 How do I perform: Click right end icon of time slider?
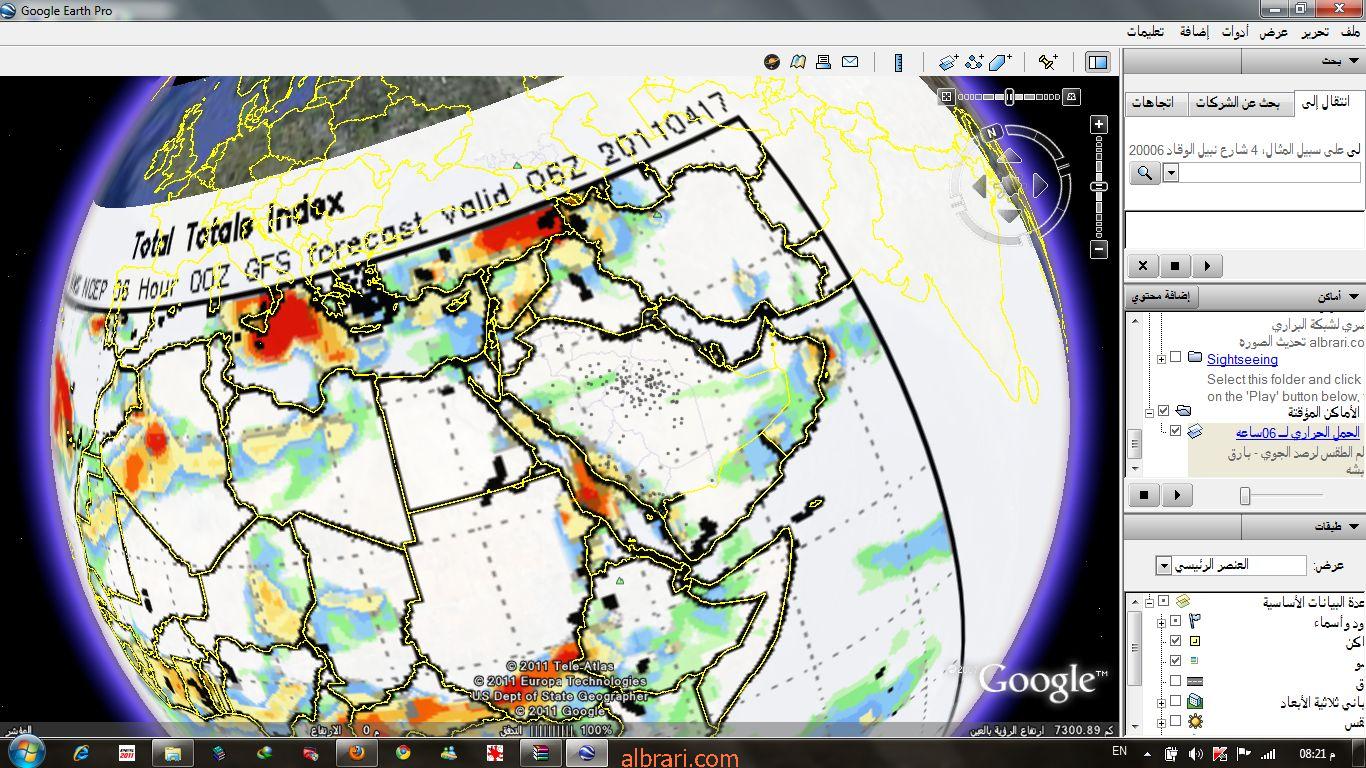[x=1071, y=96]
